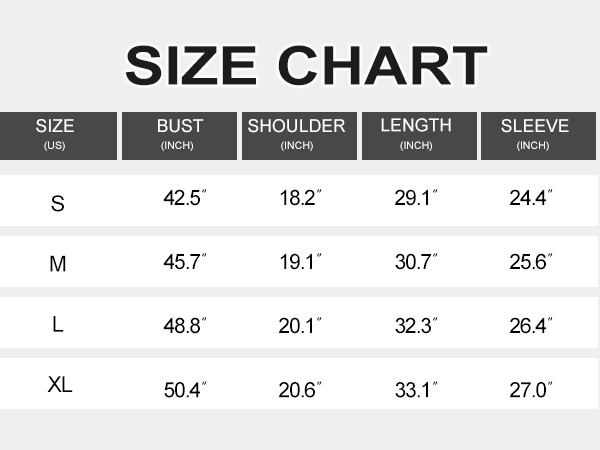The image size is (600, 450).
Task: Select the BUST (INCH) column header
Action: (179, 136)
